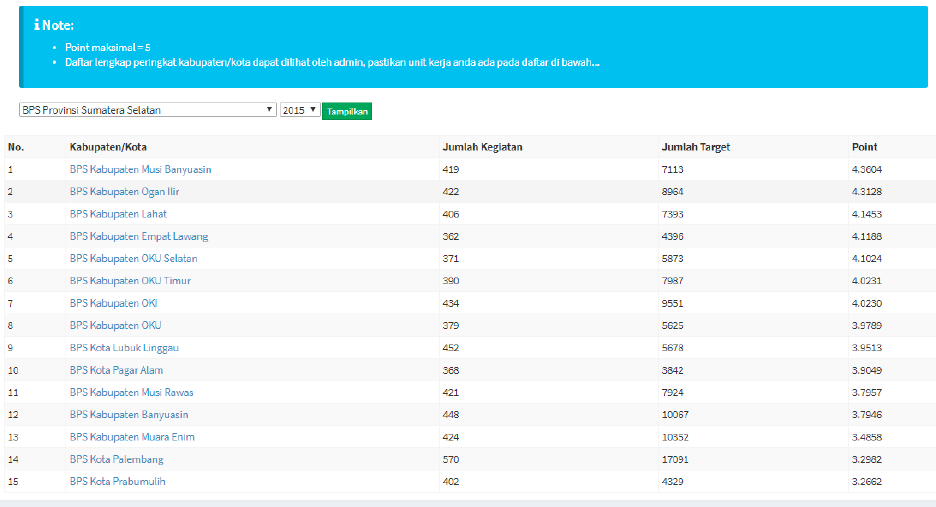Click the BPS Kota Prabumulih link
Image resolution: width=936 pixels, height=507 pixels.
[117, 481]
